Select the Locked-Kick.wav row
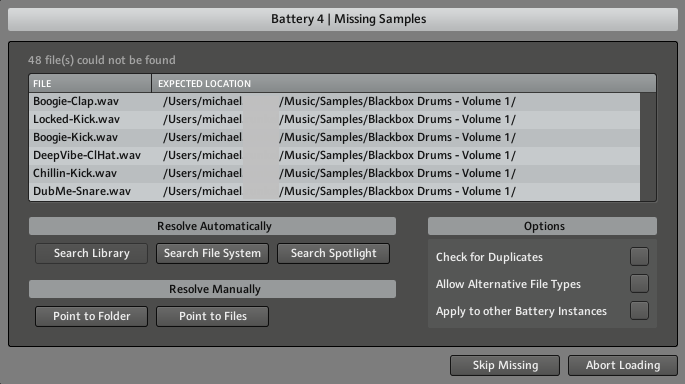 tap(335, 119)
